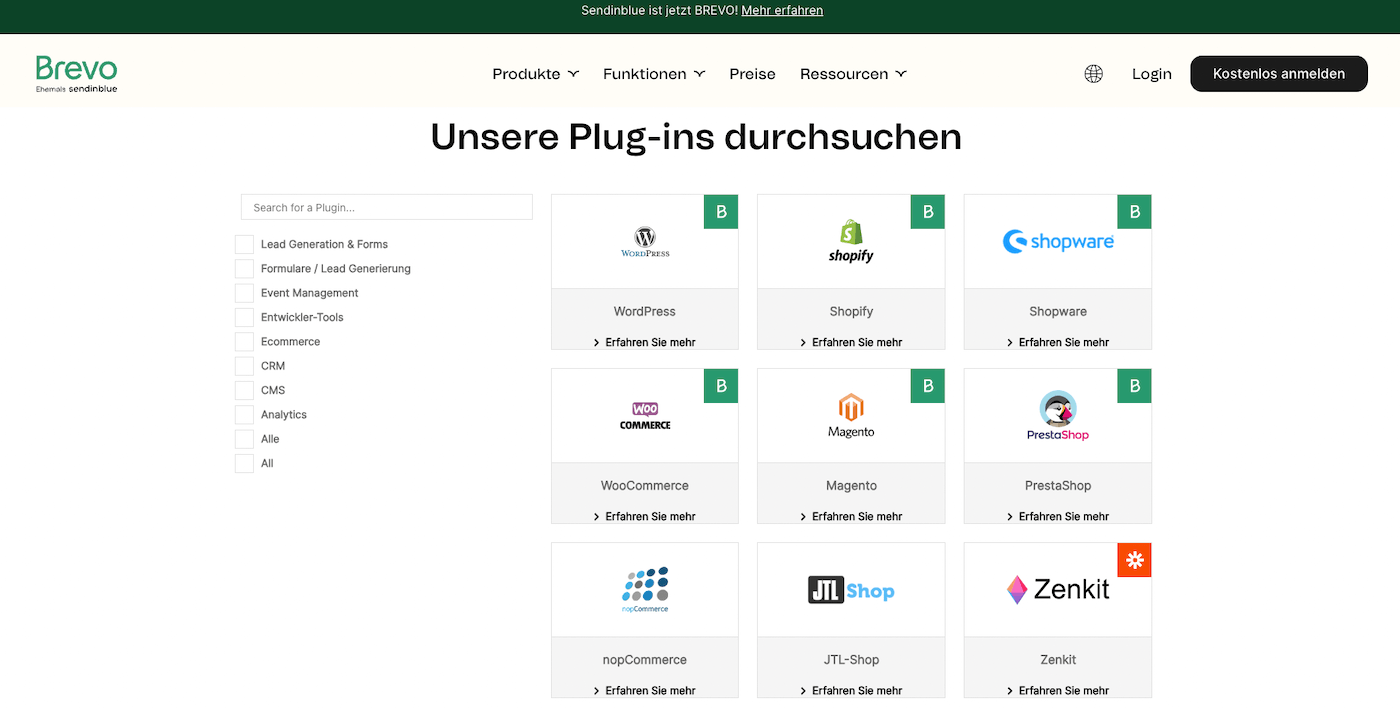1400x708 pixels.
Task: Open Erfahren Sie mehr under Magento
Action: pos(851,516)
